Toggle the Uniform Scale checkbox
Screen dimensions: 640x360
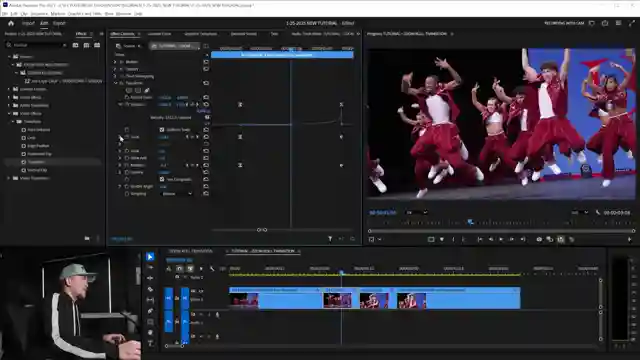[x=162, y=130]
